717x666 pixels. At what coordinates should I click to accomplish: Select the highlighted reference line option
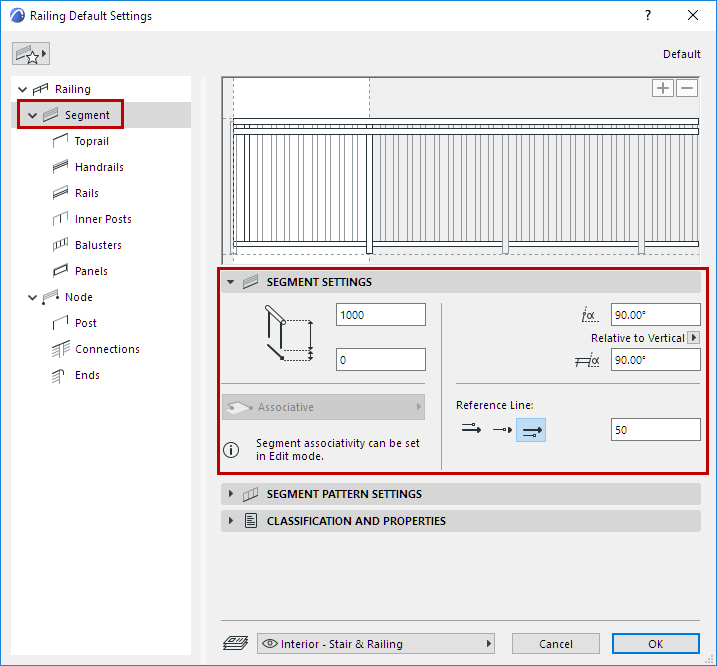pyautogui.click(x=531, y=430)
